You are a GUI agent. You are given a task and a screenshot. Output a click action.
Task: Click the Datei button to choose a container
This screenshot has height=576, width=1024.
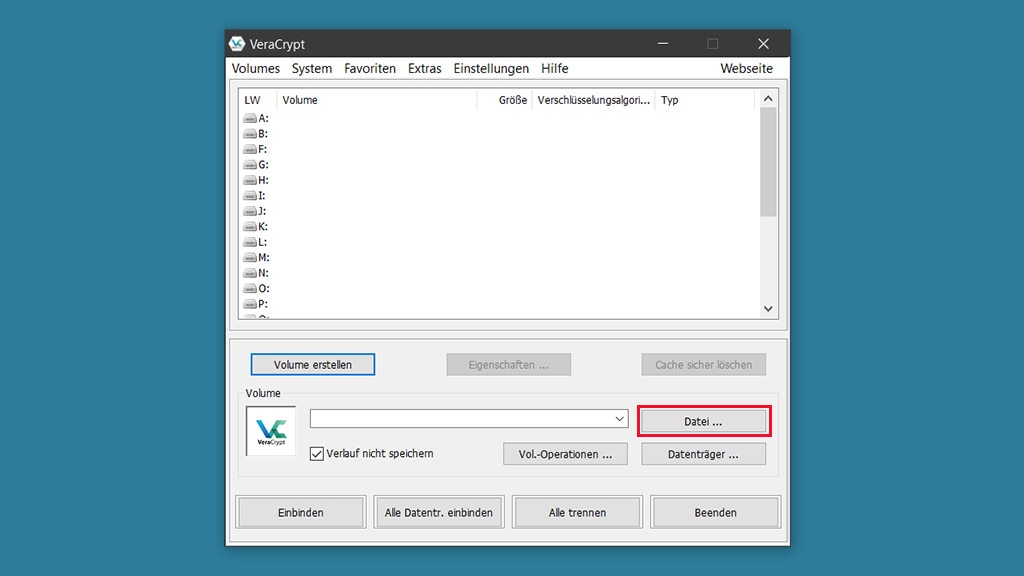pyautogui.click(x=703, y=420)
